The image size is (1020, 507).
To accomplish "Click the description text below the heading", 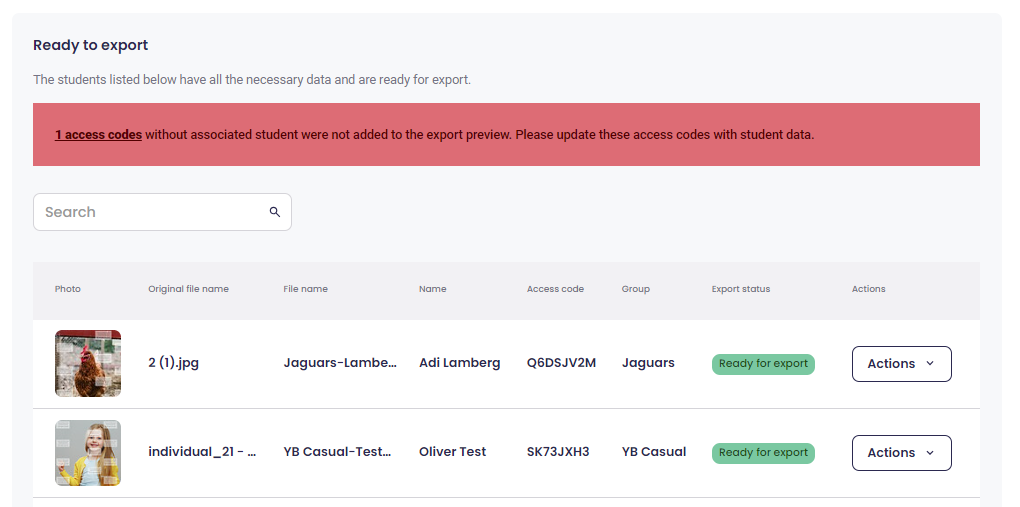I will click(252, 80).
